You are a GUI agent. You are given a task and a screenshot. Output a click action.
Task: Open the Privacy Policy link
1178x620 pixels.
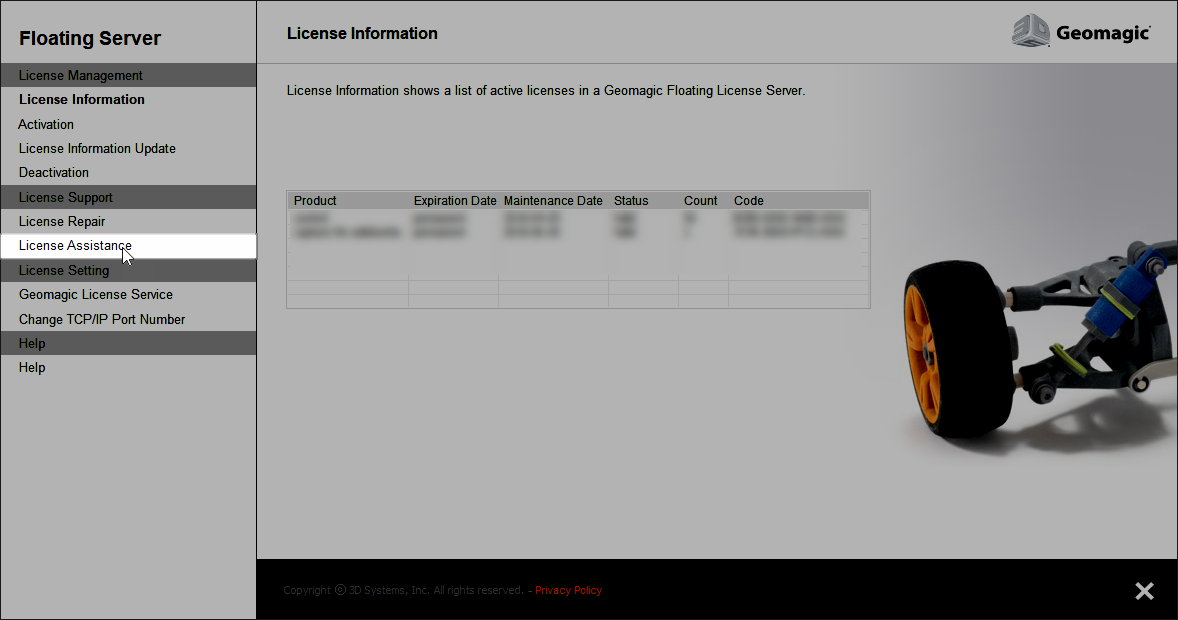coord(568,590)
